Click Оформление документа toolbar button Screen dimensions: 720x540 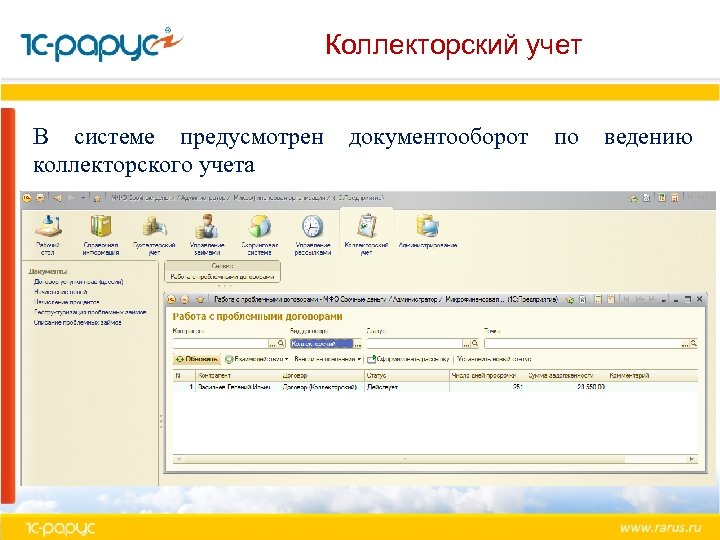[408, 359]
